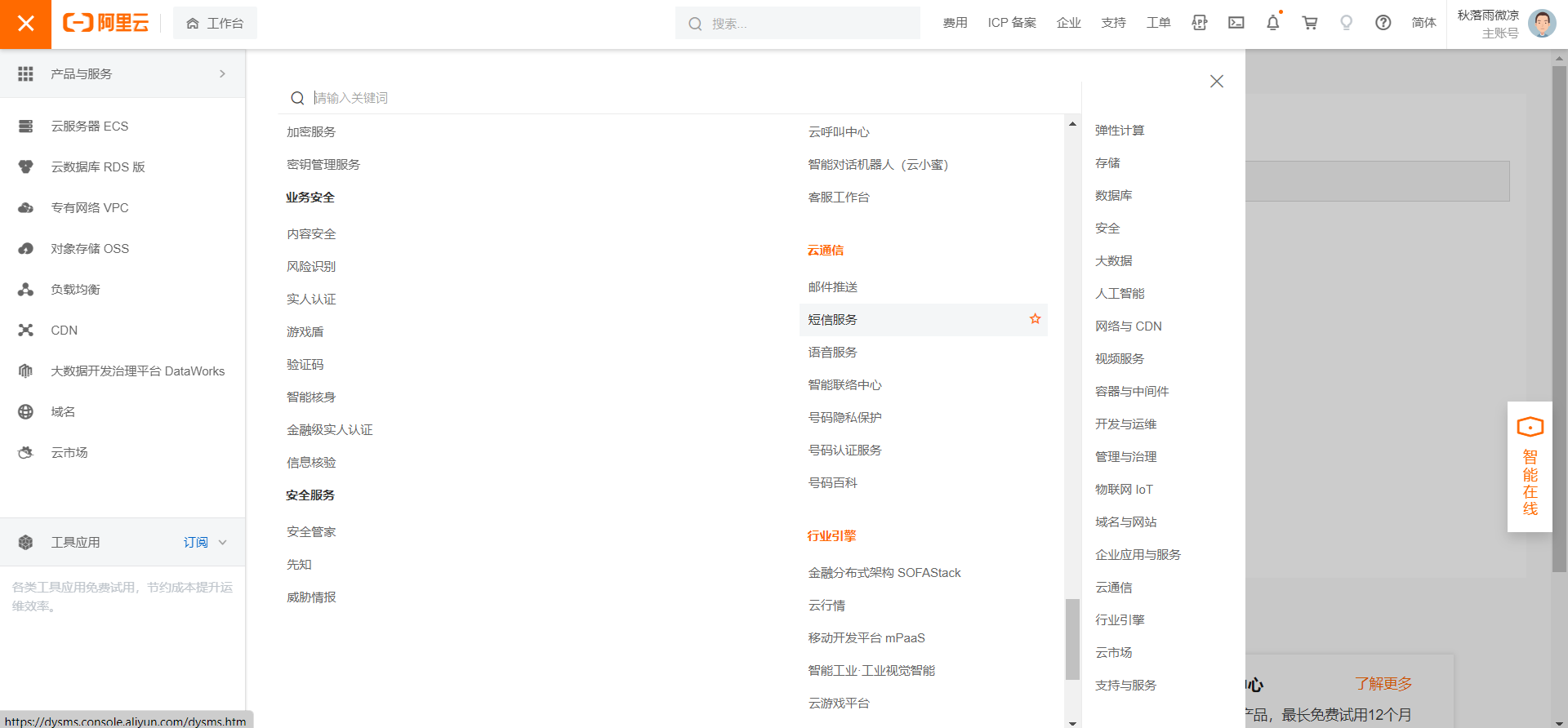Open the ICP 备案 menu
Screen dimensions: 1568x728
[1012, 23]
